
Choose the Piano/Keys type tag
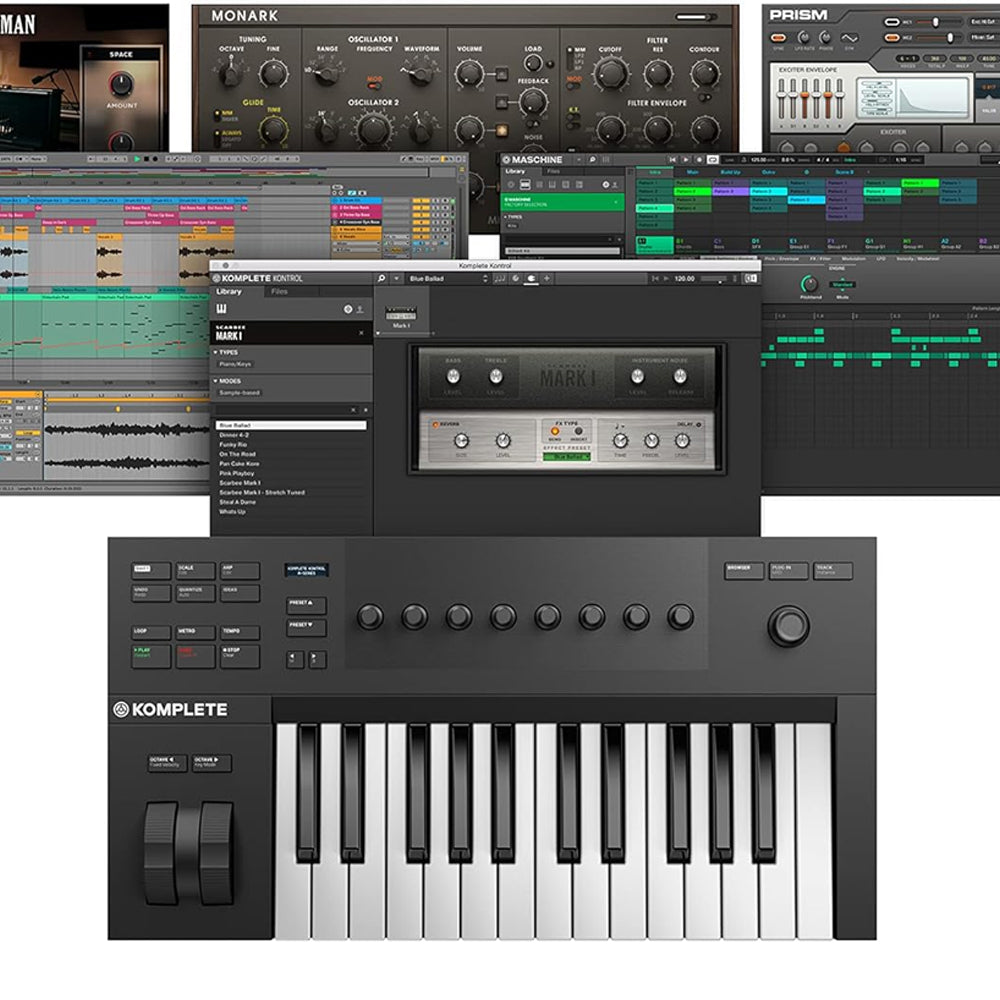click(x=237, y=365)
